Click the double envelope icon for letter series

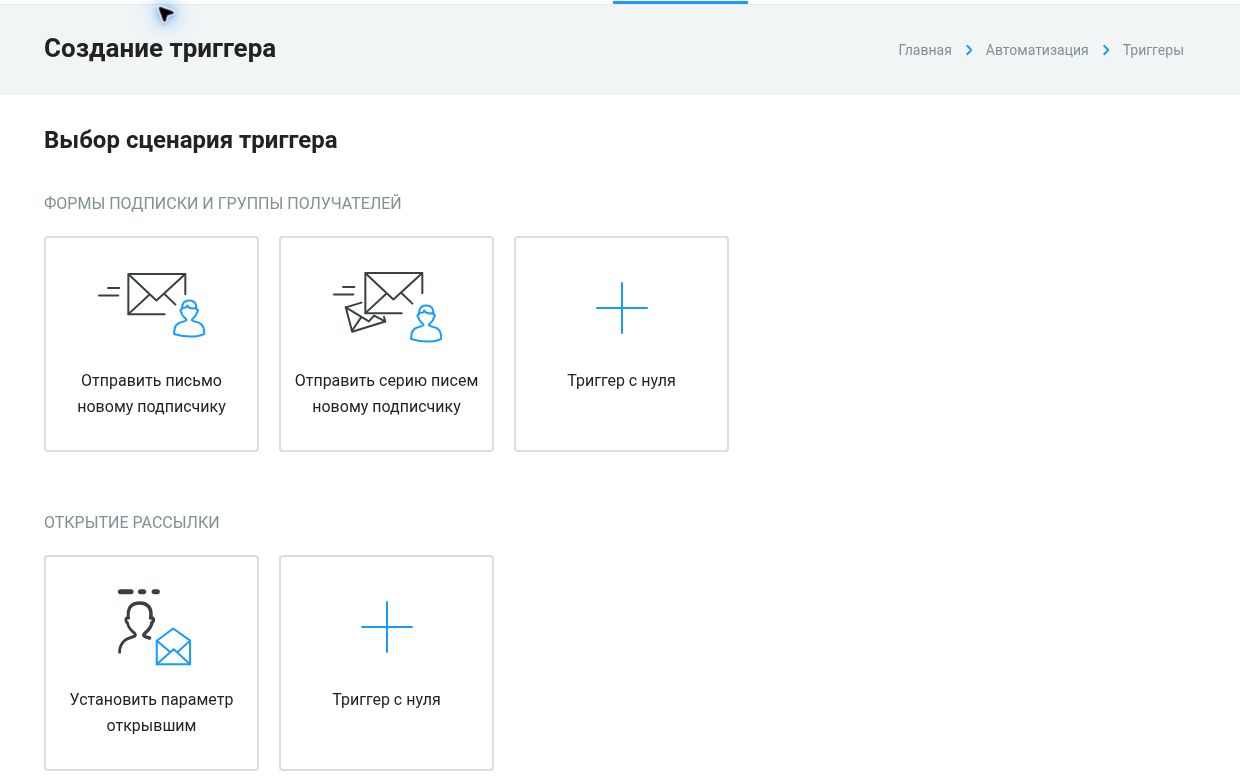coord(387,307)
